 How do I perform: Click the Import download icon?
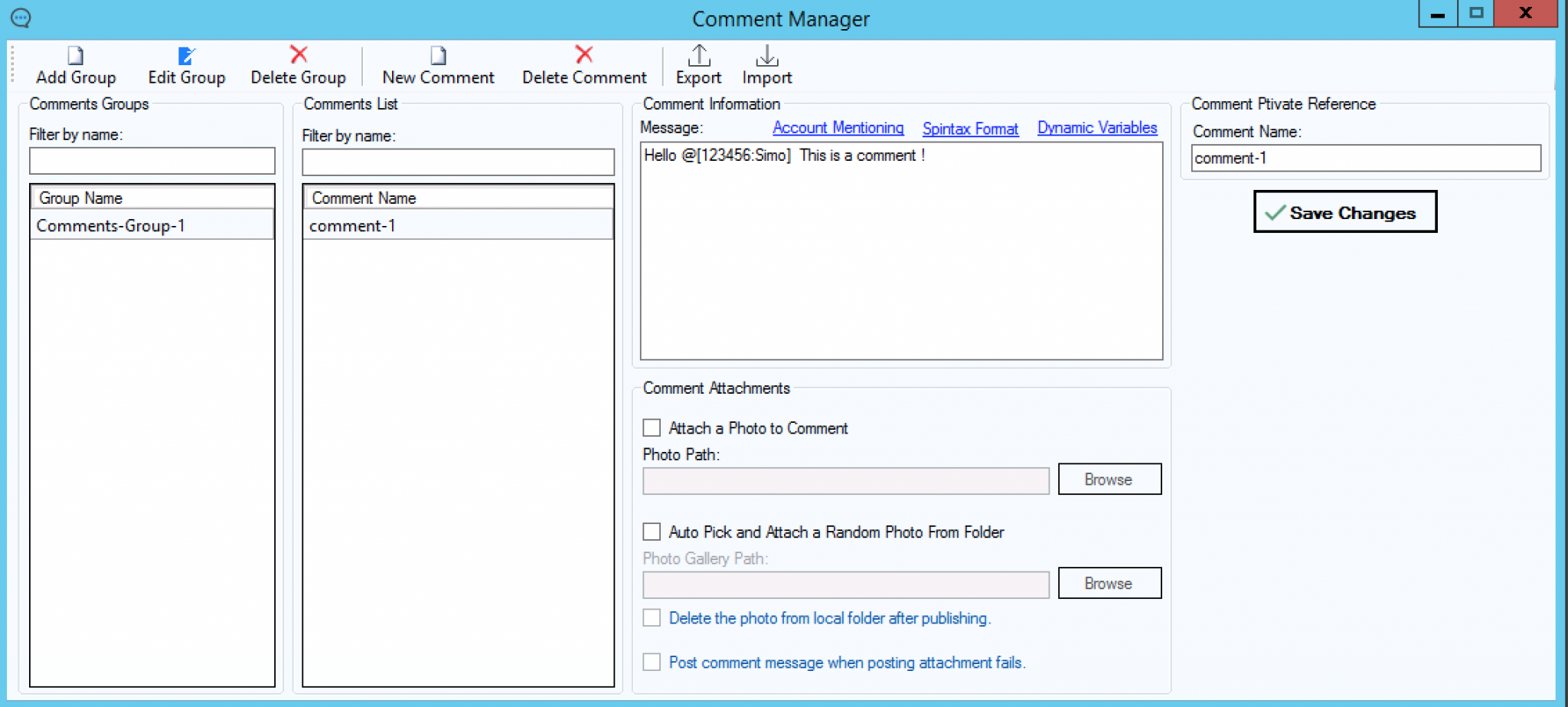click(766, 56)
